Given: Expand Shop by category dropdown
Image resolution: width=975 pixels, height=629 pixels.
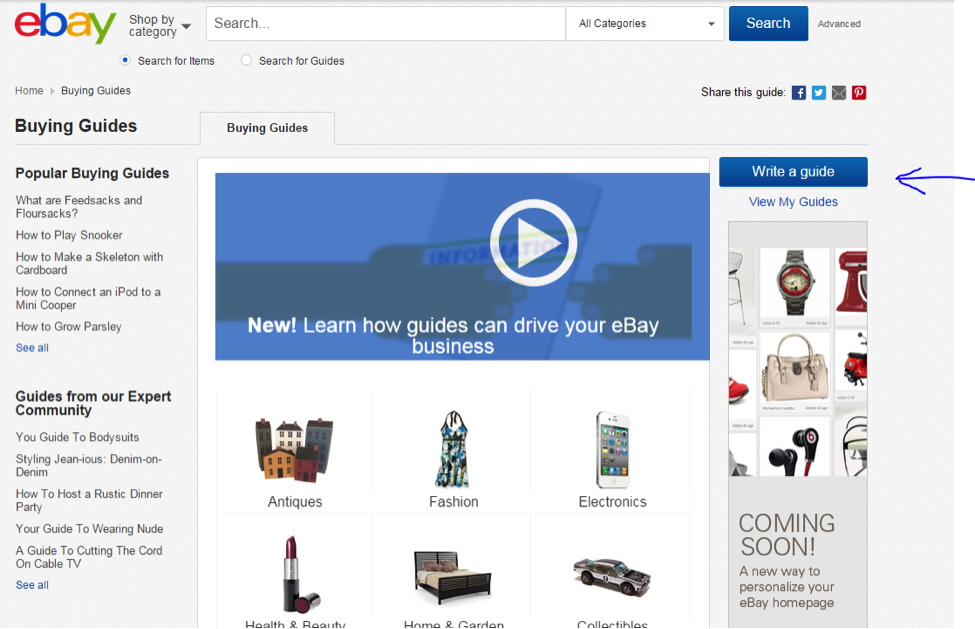Looking at the screenshot, I should click(x=160, y=25).
